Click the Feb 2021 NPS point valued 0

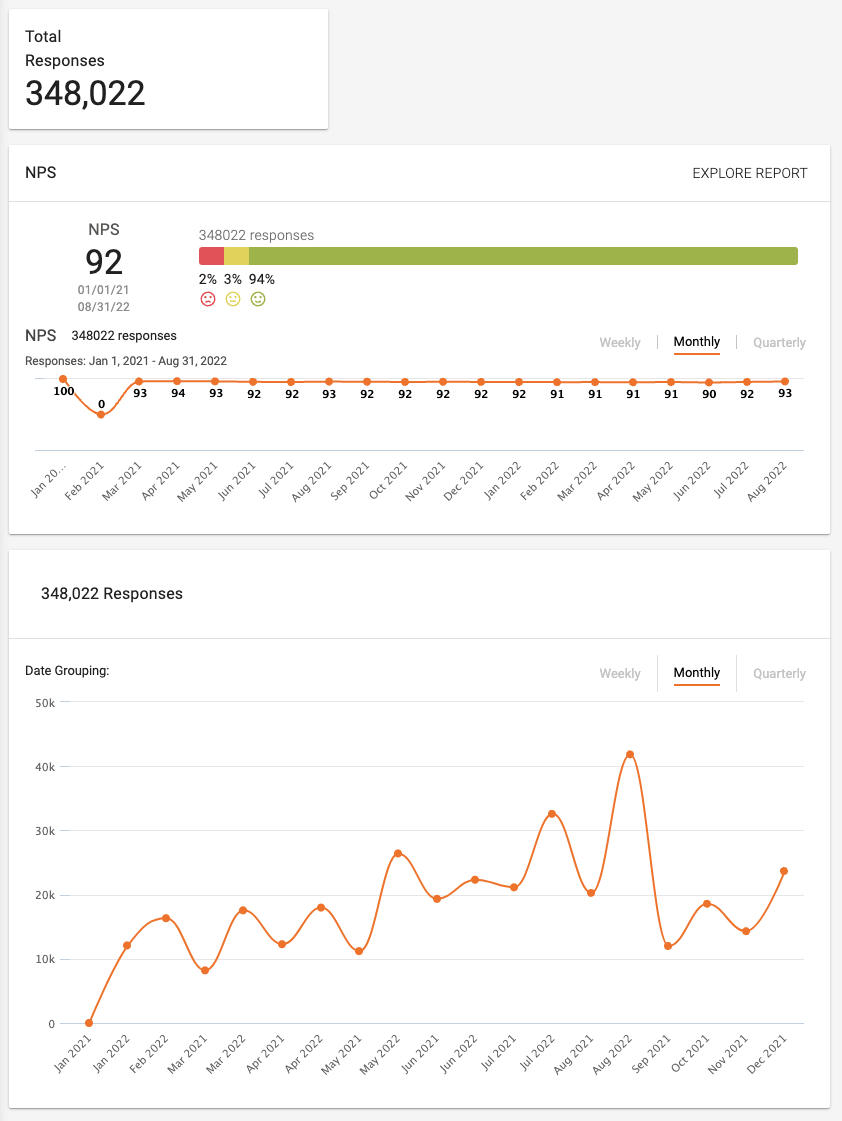[101, 414]
